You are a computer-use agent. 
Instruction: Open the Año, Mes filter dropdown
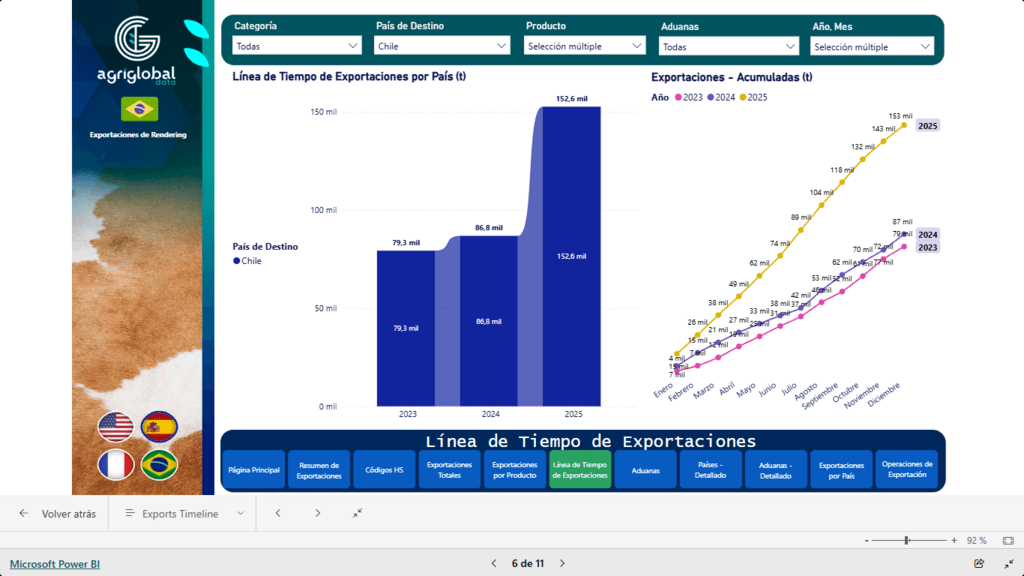coord(872,46)
